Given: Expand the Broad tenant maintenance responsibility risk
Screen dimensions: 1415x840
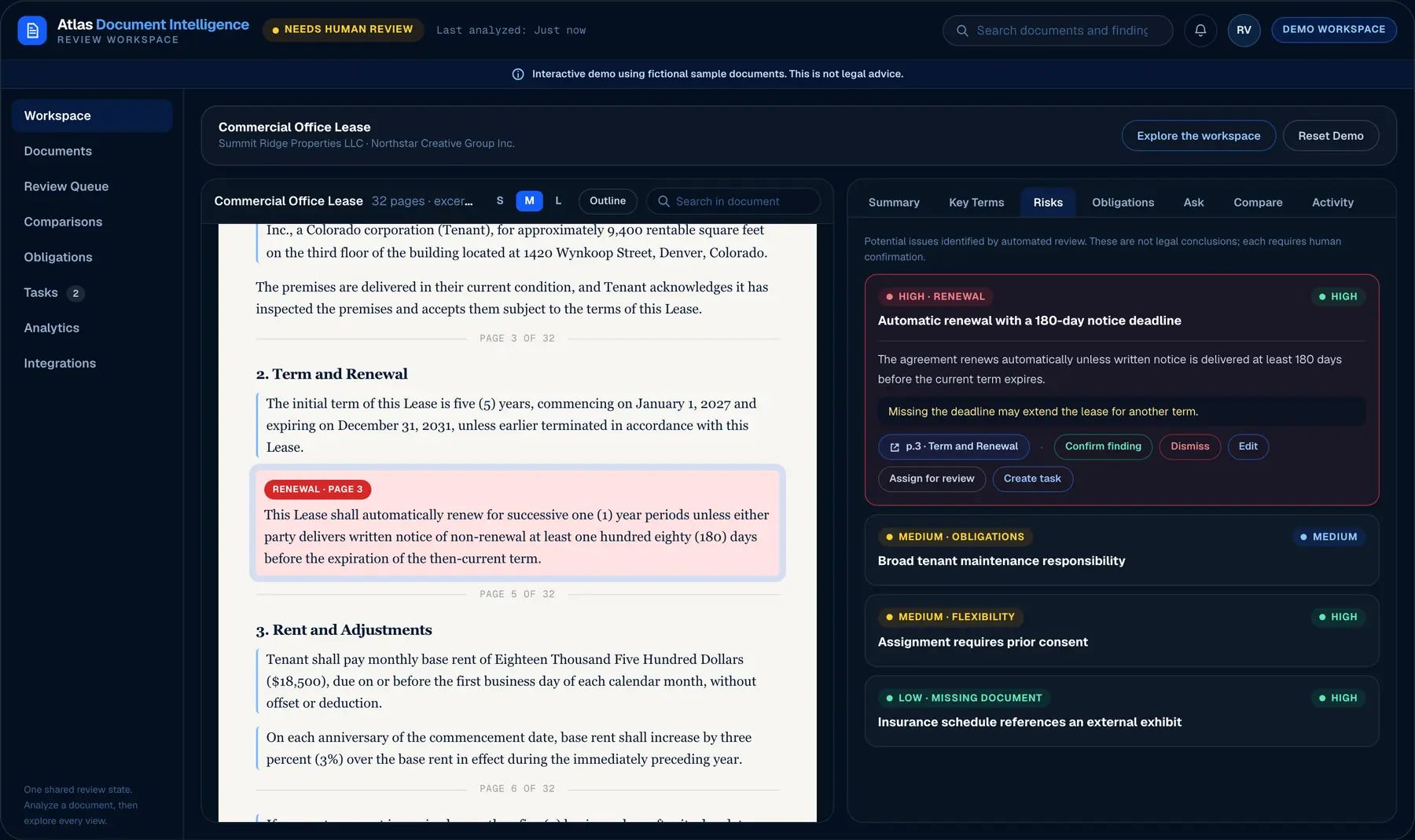Looking at the screenshot, I should (x=1122, y=549).
